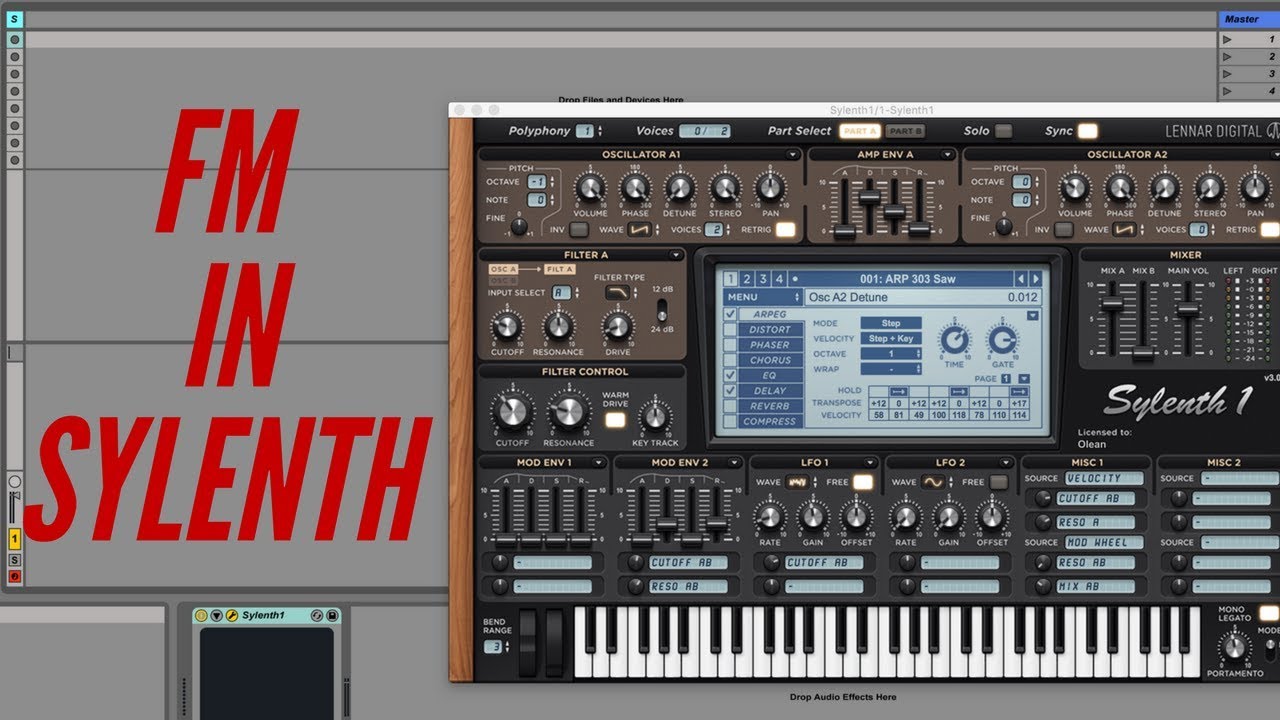Click the save preset disk icon on Sylenth1 device
This screenshot has width=1280, height=720.
click(332, 615)
